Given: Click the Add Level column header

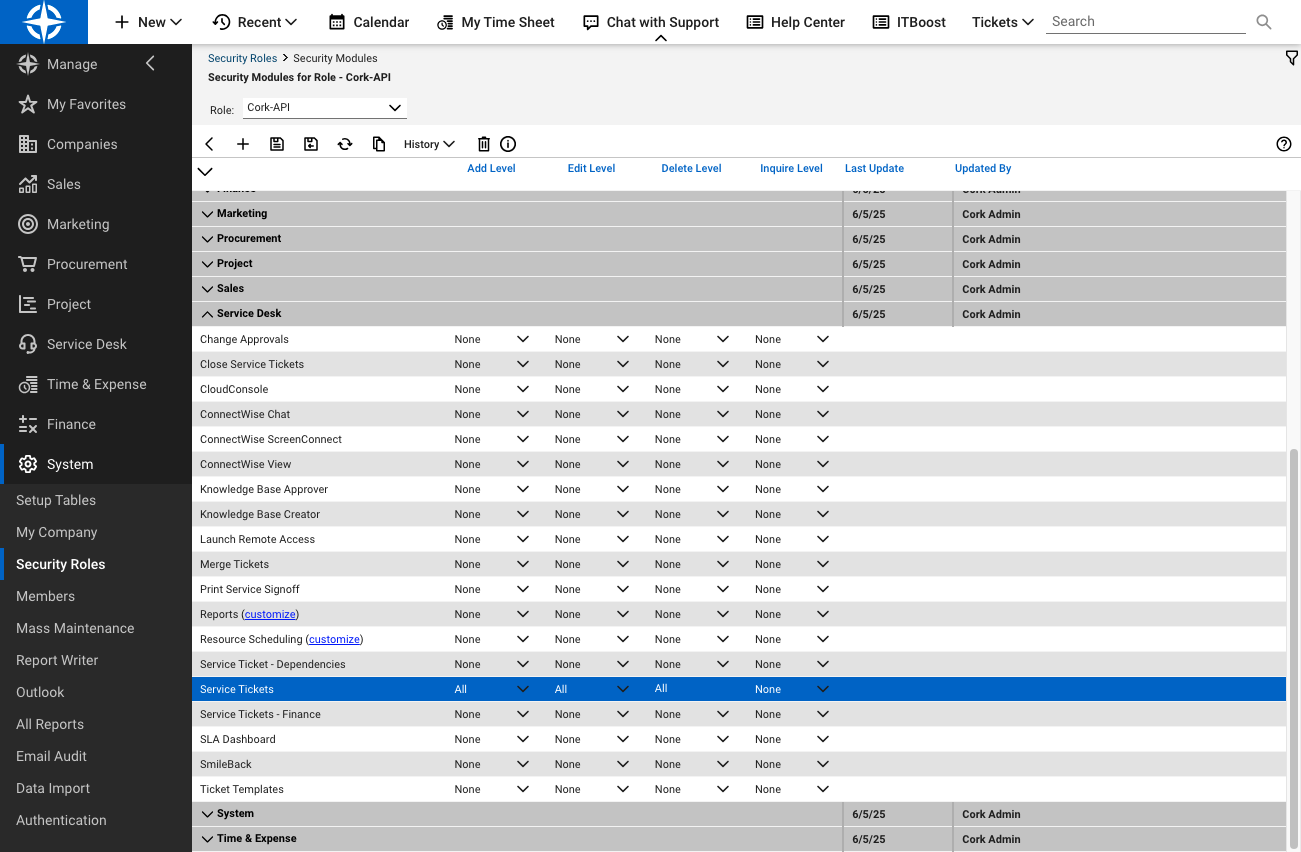Looking at the screenshot, I should (491, 168).
